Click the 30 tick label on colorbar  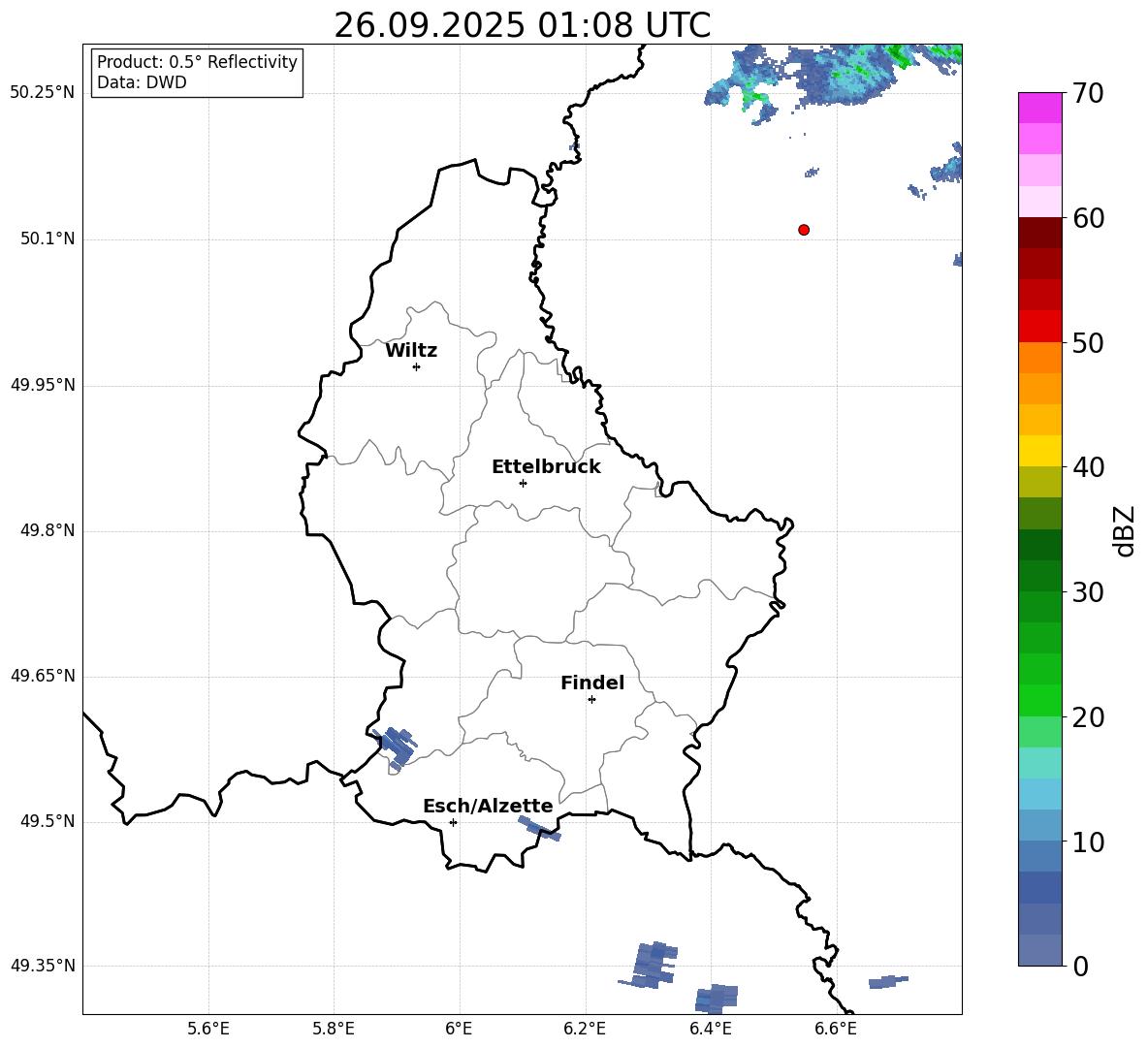pyautogui.click(x=1088, y=592)
